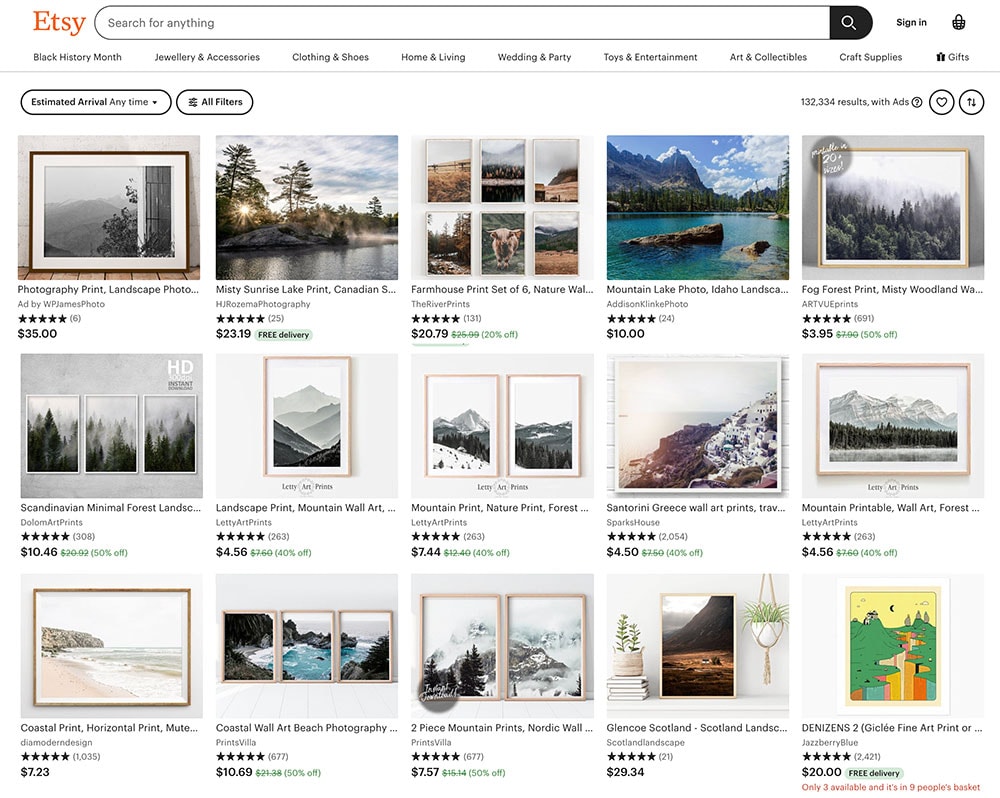Open Coastal Print beach thumbnail
This screenshot has width=1000, height=798.
(112, 646)
